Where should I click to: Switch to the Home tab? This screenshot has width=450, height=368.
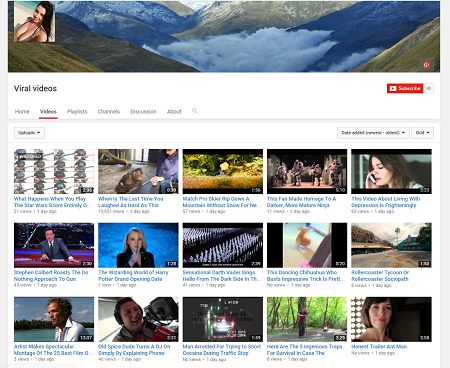[22, 112]
